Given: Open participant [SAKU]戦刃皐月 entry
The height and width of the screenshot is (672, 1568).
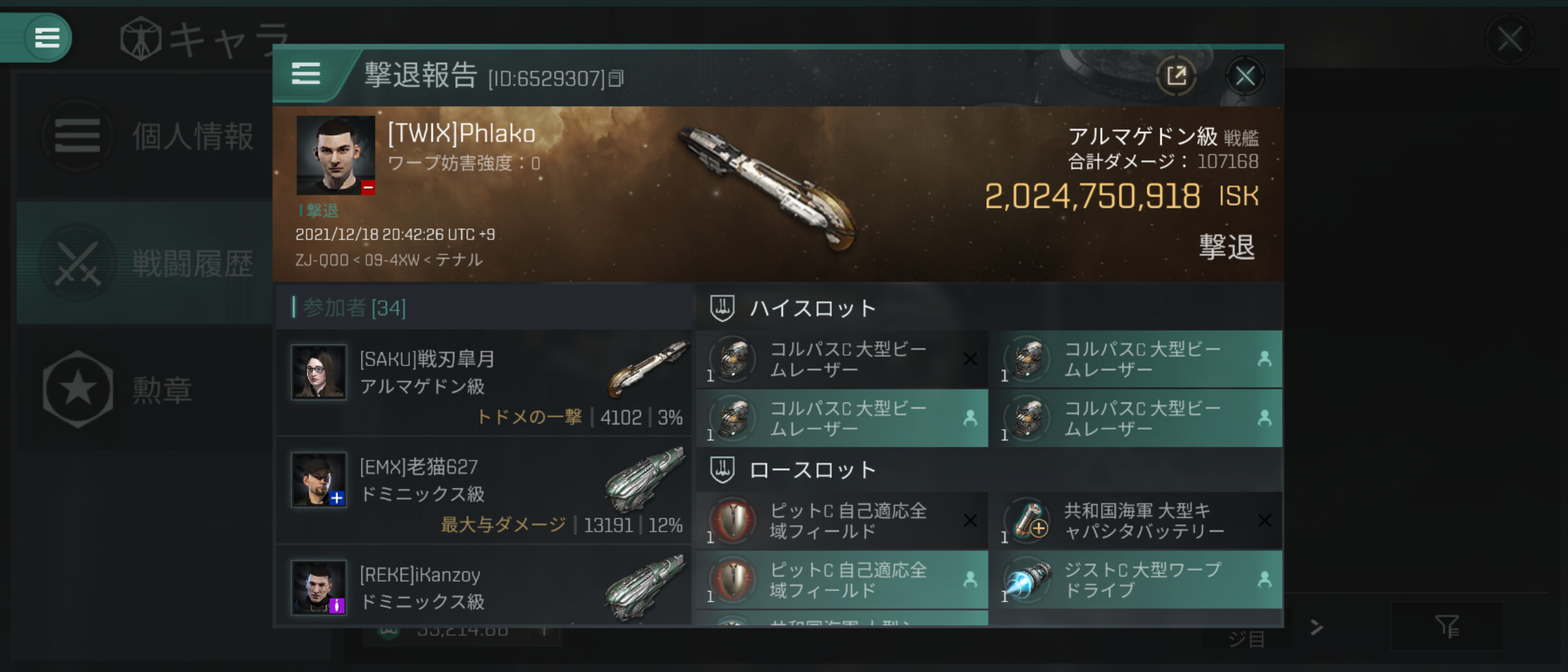Looking at the screenshot, I should coord(484,383).
